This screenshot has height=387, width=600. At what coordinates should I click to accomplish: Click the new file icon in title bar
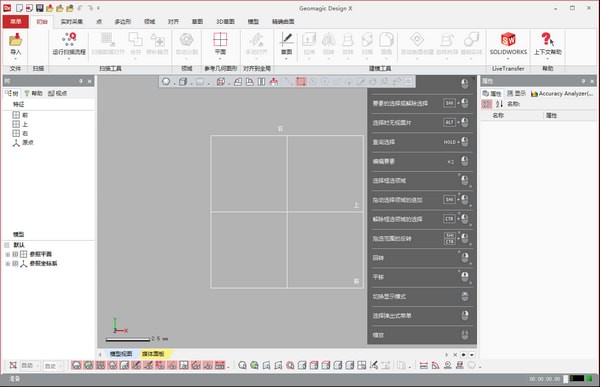click(x=19, y=8)
